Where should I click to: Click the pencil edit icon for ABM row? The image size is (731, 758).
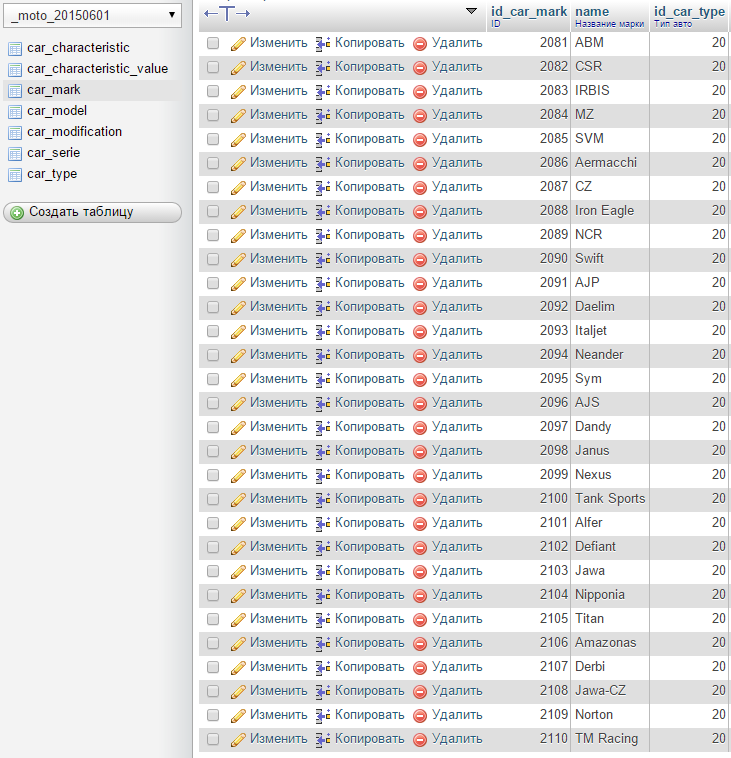[x=238, y=44]
